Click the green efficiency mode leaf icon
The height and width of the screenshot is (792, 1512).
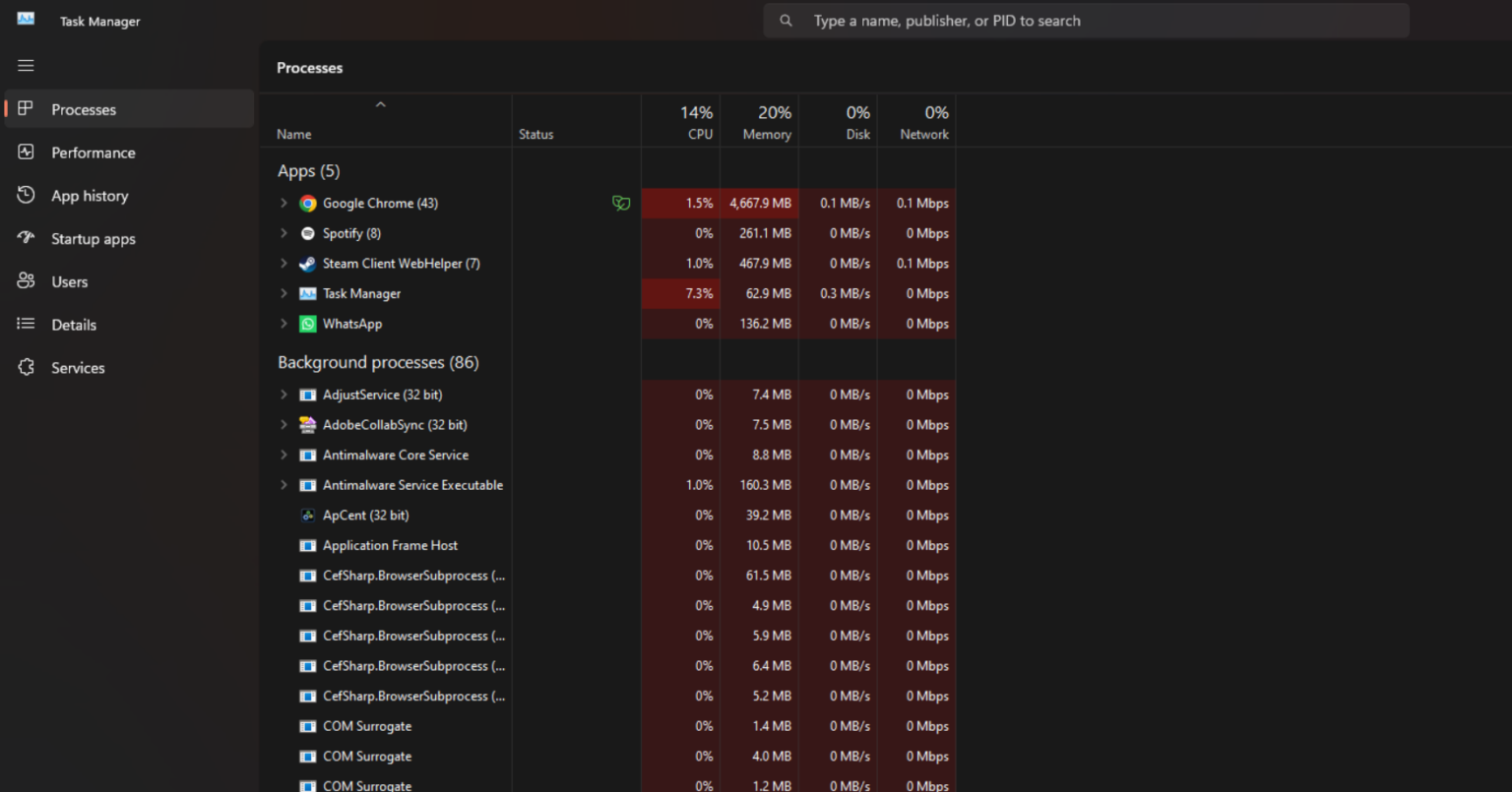621,203
